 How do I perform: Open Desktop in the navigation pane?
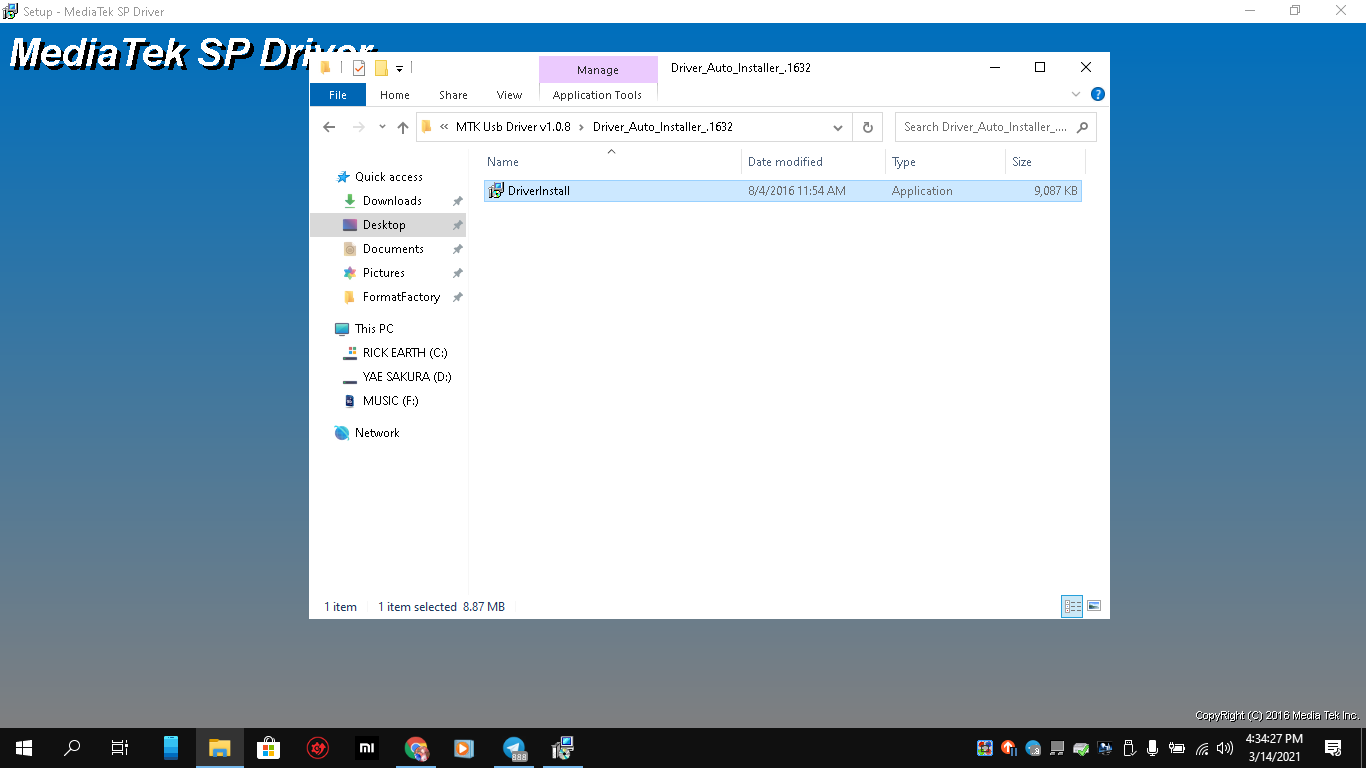(384, 225)
